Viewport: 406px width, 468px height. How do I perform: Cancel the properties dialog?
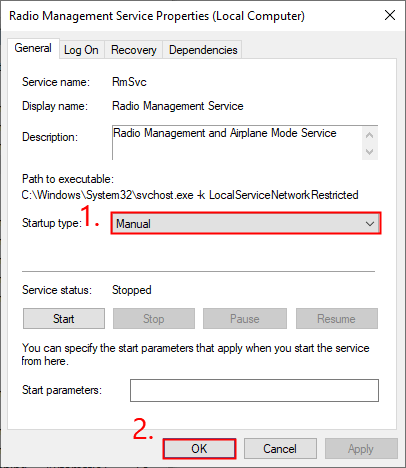point(280,449)
